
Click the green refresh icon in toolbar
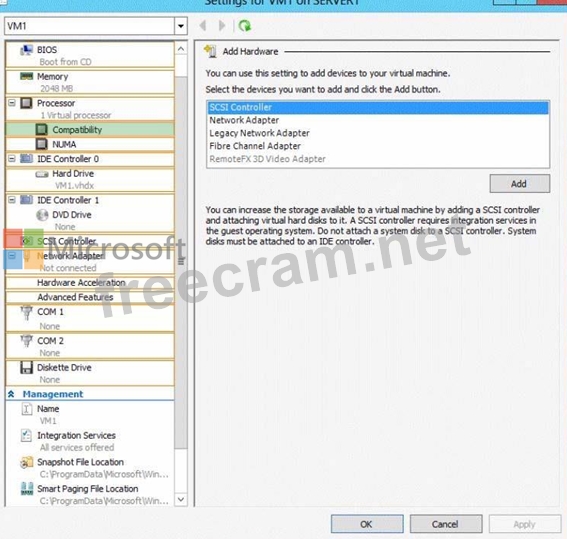tap(245, 26)
